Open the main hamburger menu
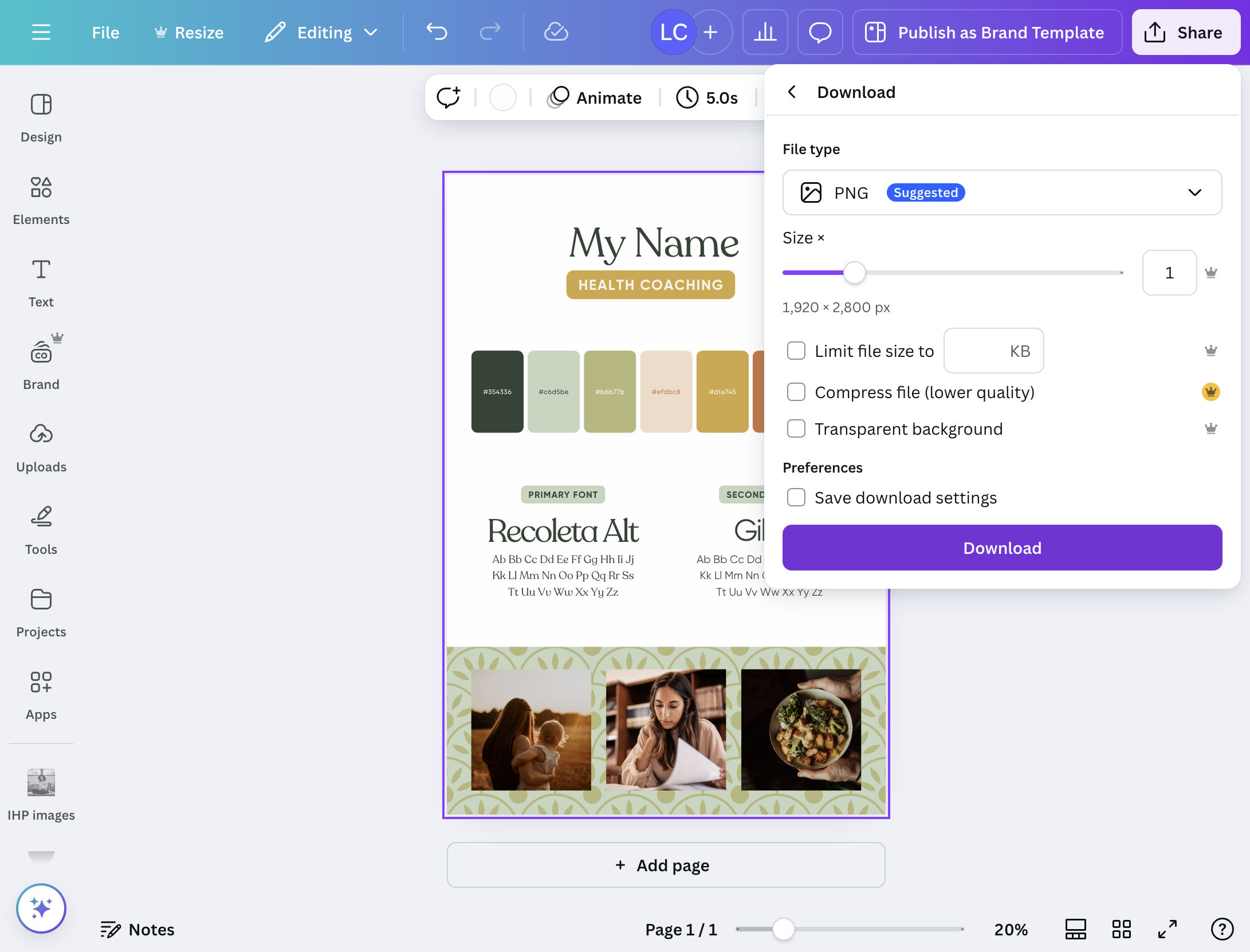This screenshot has width=1250, height=952. click(41, 32)
